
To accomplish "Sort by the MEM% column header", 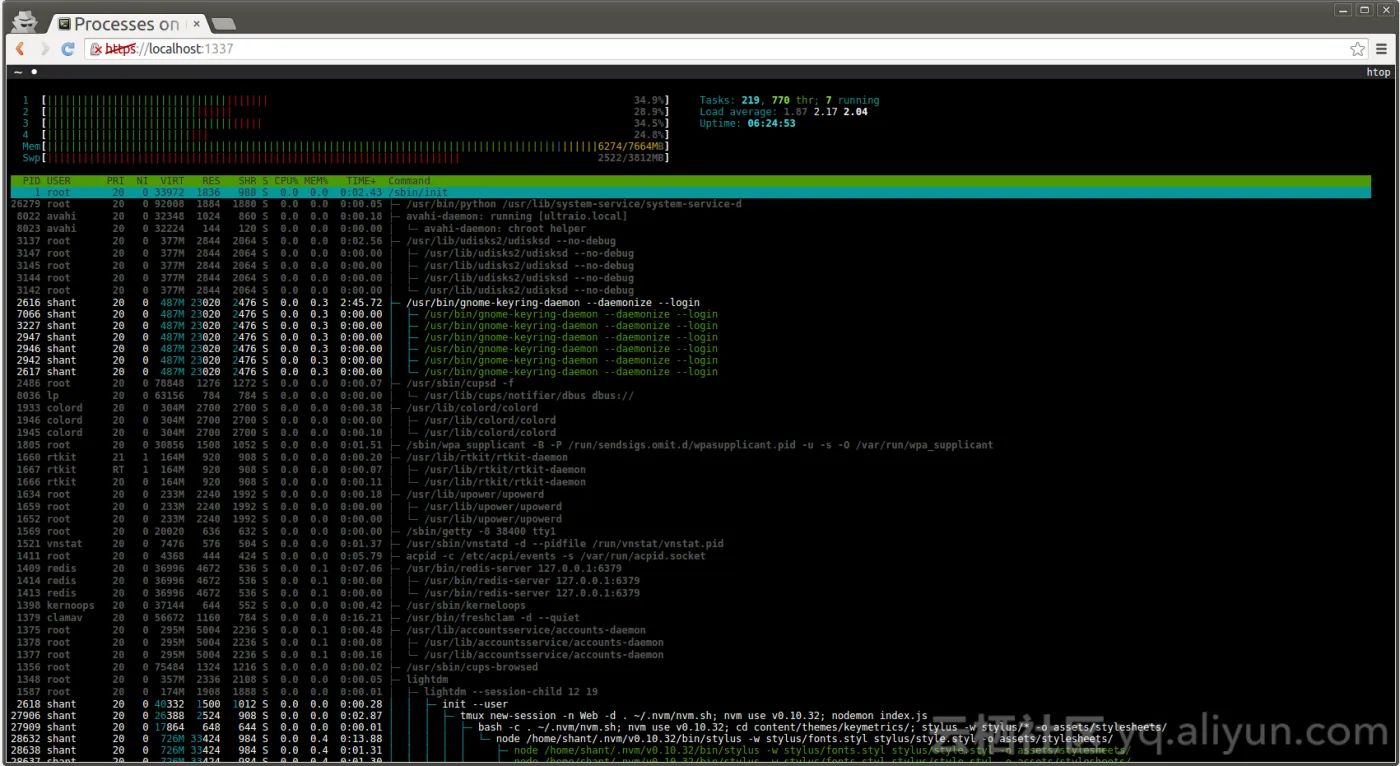I will (316, 181).
